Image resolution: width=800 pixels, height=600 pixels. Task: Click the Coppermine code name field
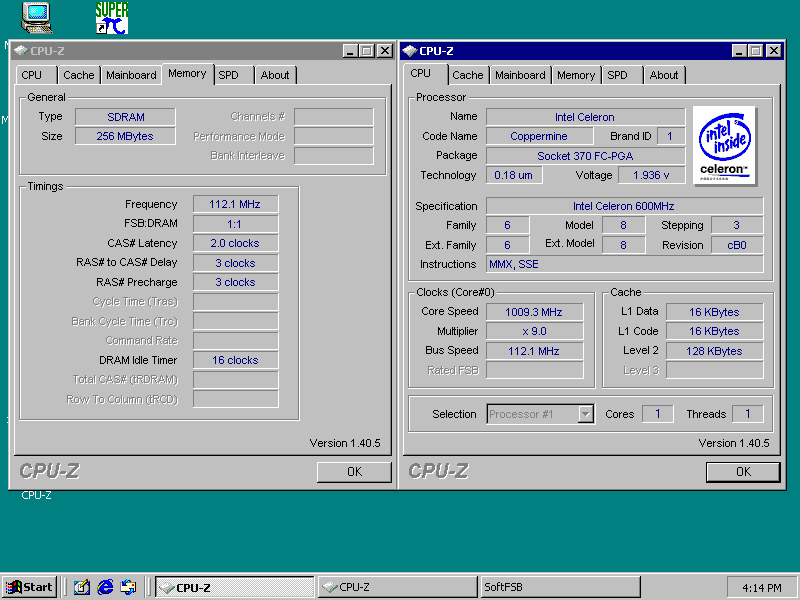pos(539,136)
